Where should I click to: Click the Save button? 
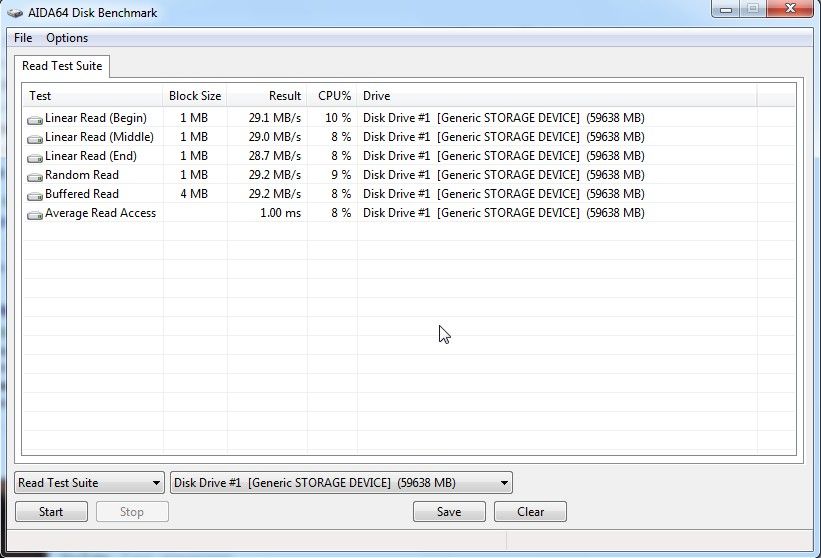pos(449,512)
